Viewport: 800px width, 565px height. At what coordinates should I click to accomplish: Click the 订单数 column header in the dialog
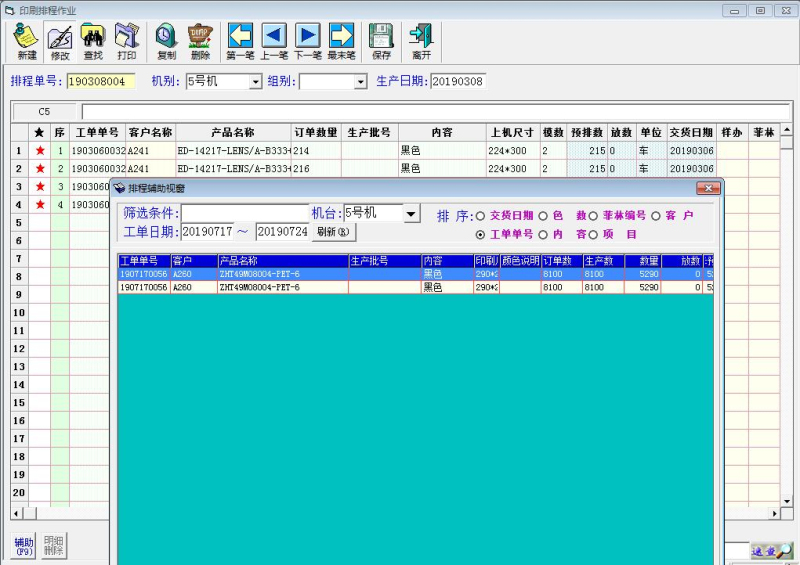tap(561, 261)
